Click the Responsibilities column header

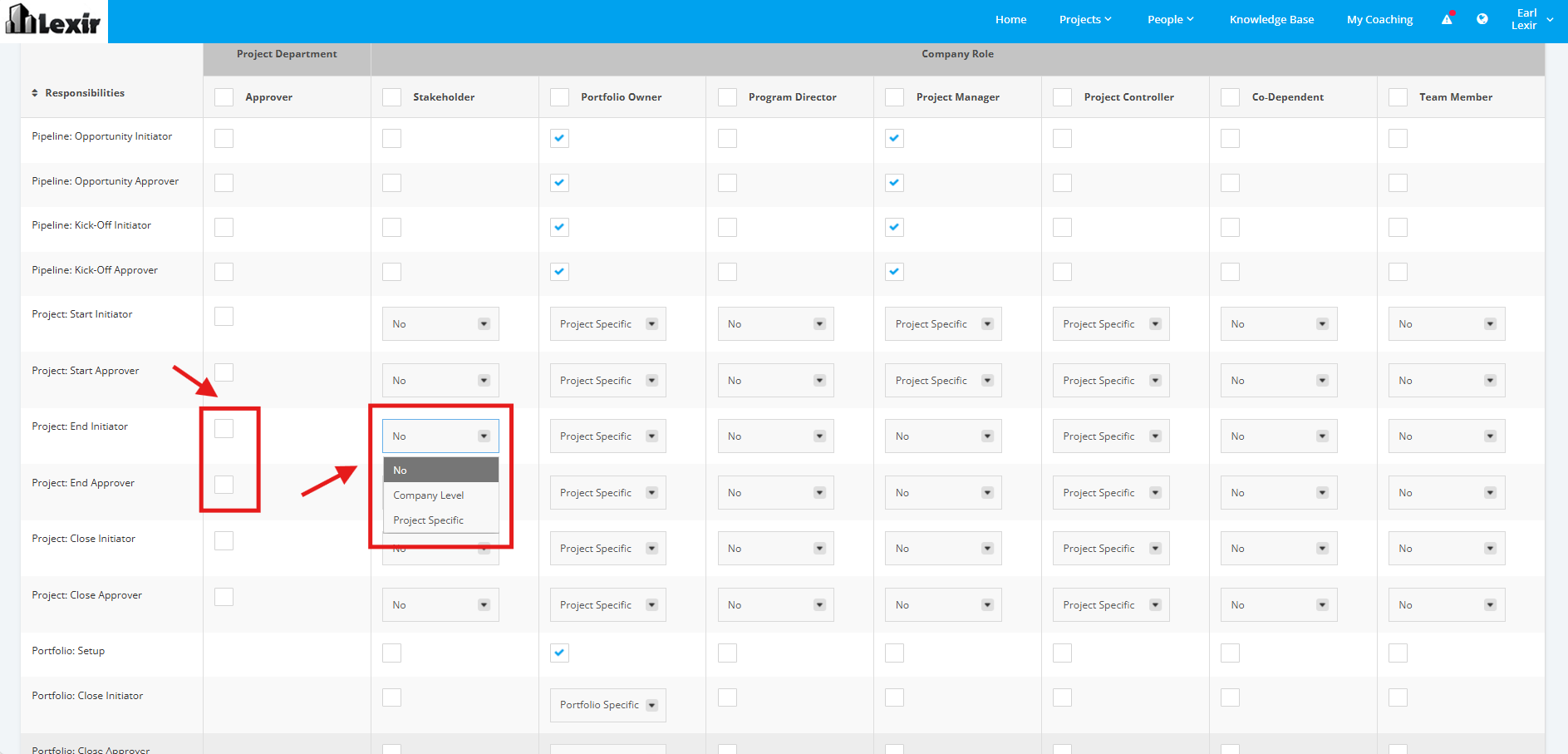tap(85, 93)
